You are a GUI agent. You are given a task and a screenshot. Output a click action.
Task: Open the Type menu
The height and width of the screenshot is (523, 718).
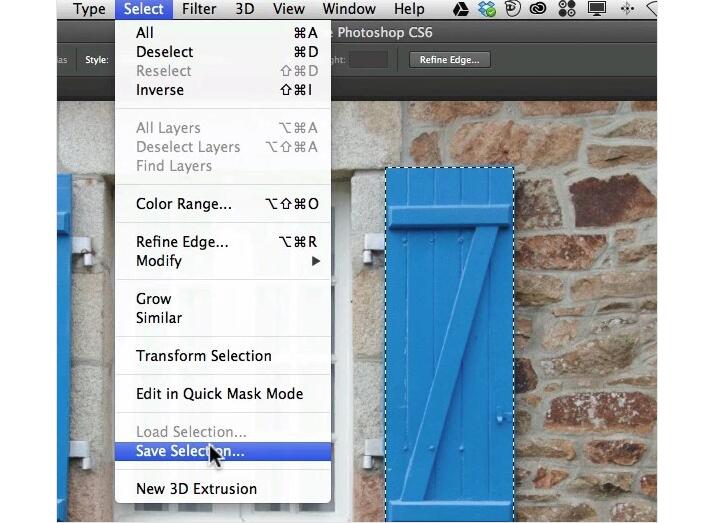(x=89, y=9)
